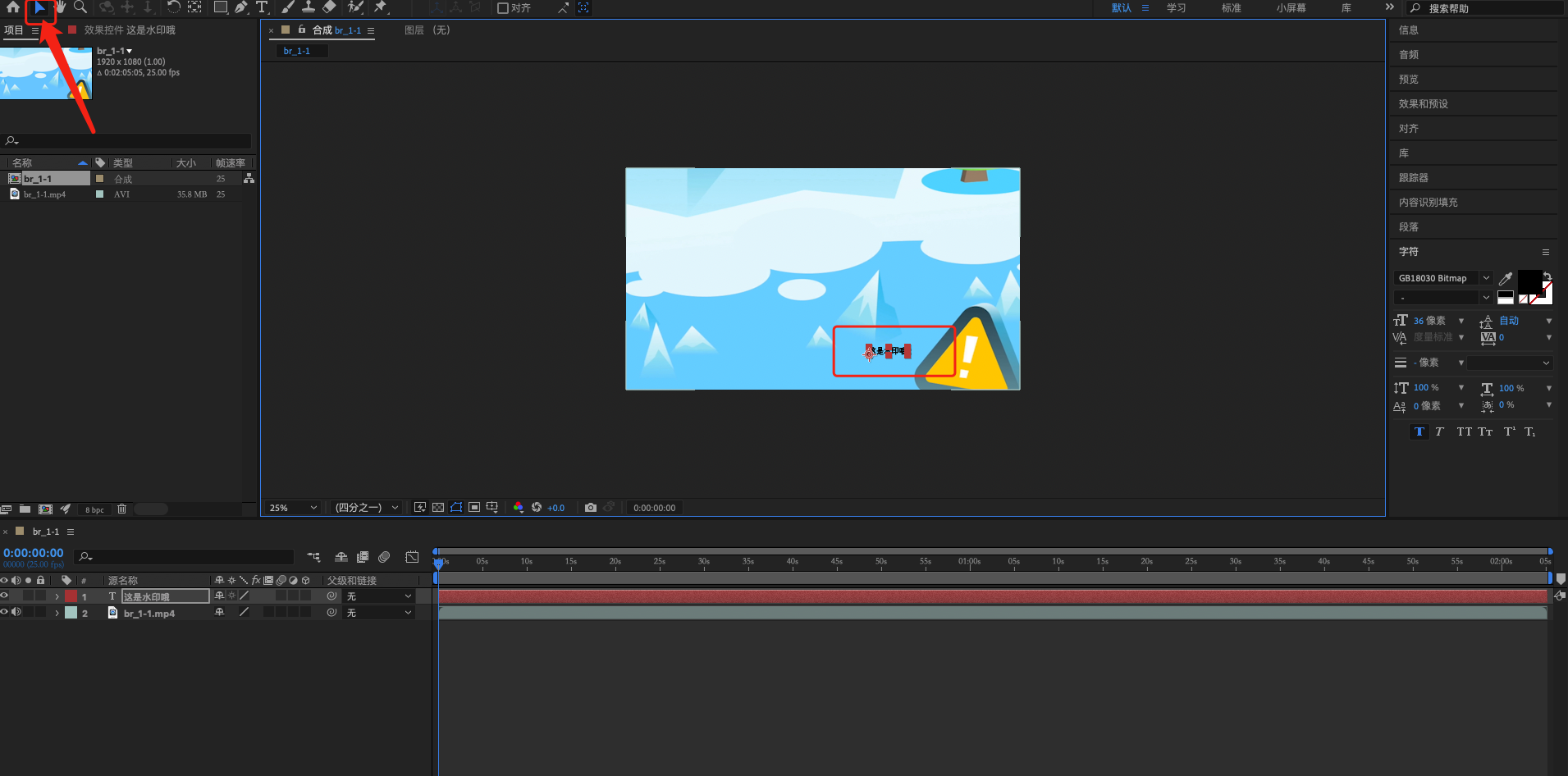Open the 效果和预设 panel
The image size is (1568, 776).
click(x=1424, y=104)
